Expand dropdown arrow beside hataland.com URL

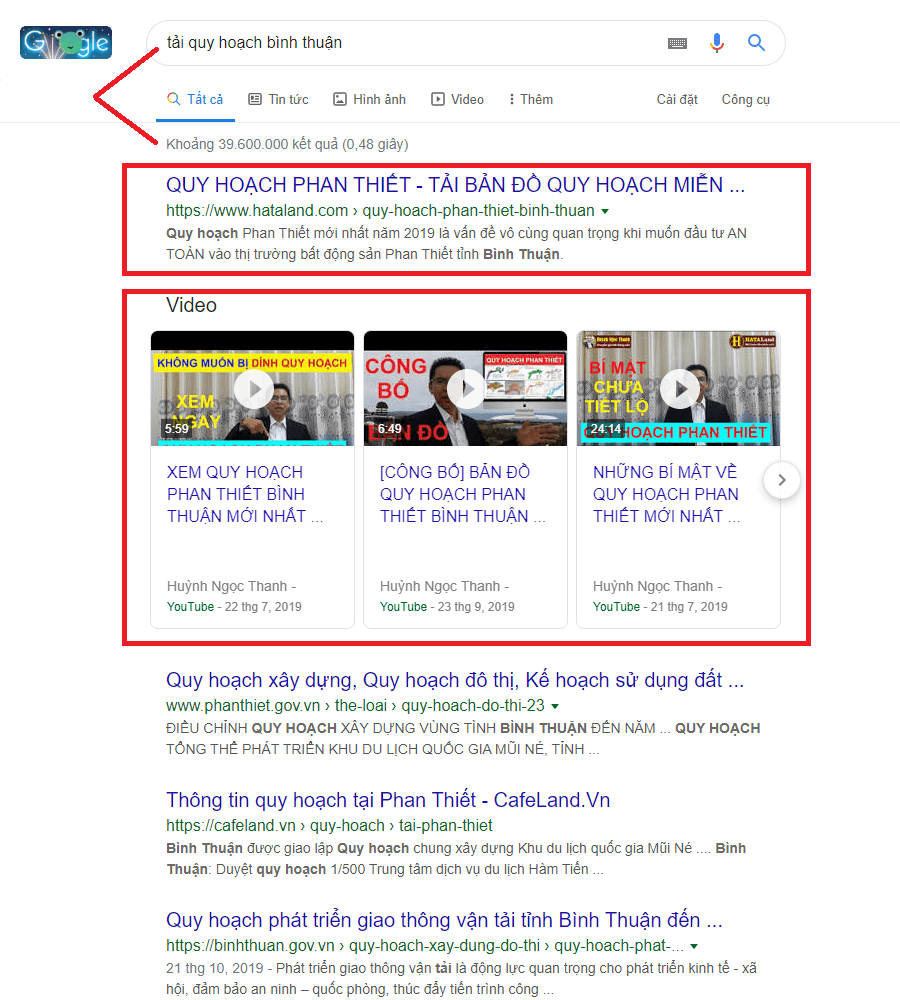click(x=605, y=211)
